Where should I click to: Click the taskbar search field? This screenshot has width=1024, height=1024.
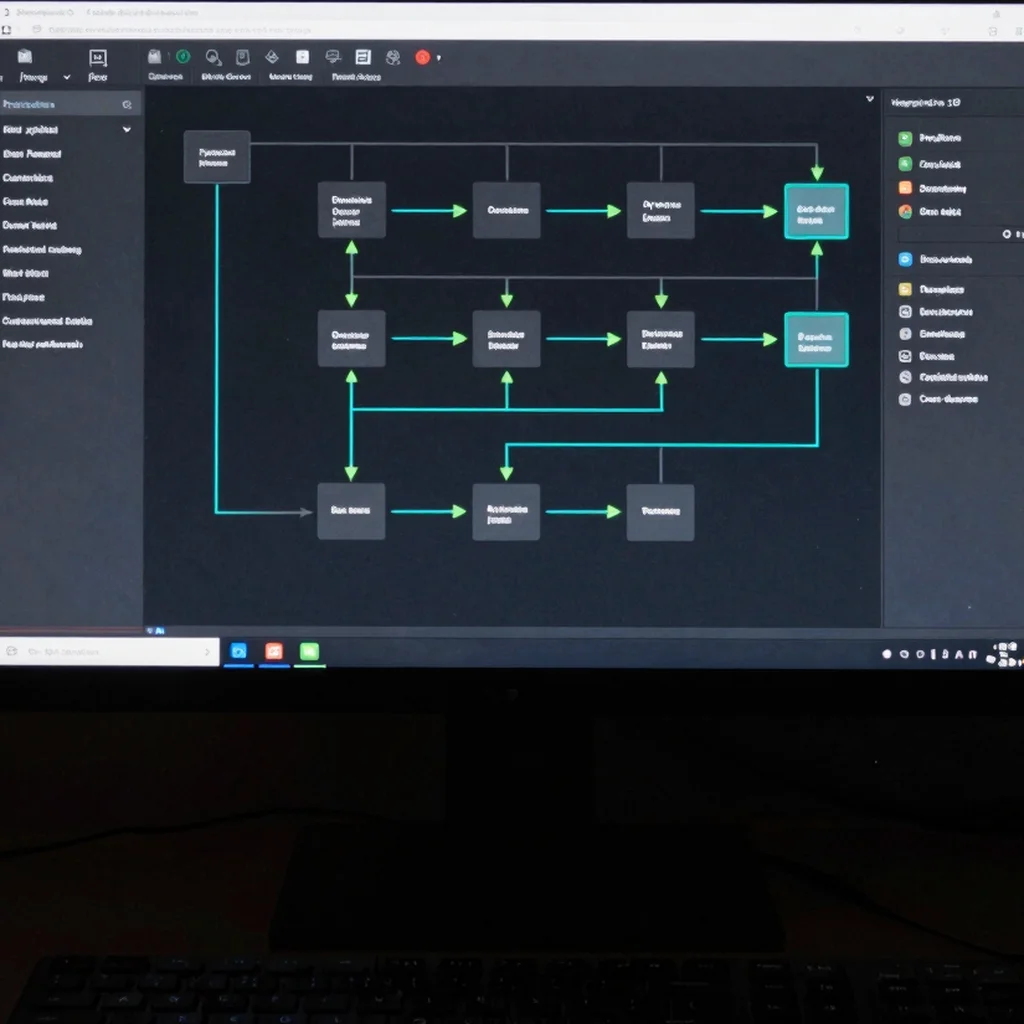tap(110, 652)
